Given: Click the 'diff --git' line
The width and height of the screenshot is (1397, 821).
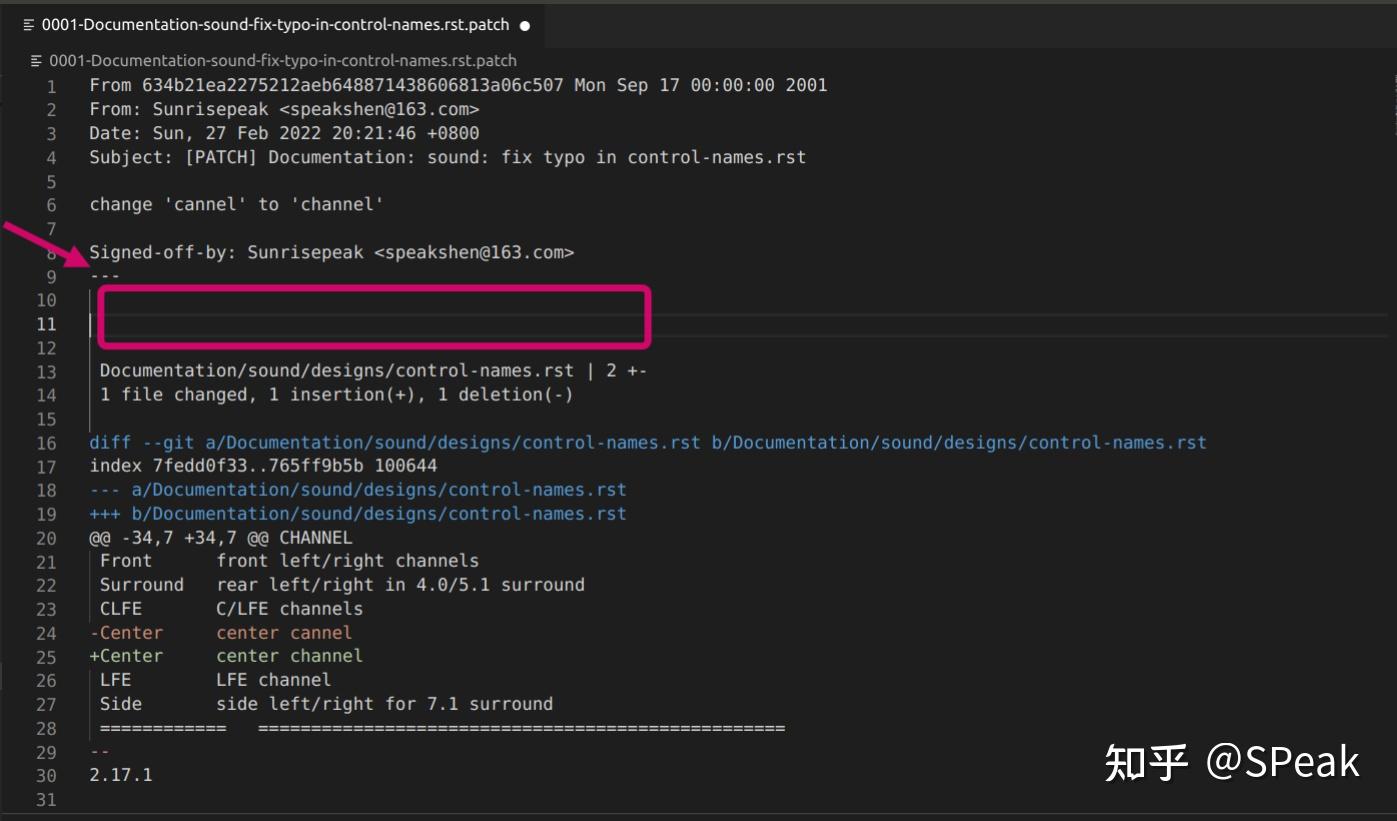Looking at the screenshot, I should (648, 442).
